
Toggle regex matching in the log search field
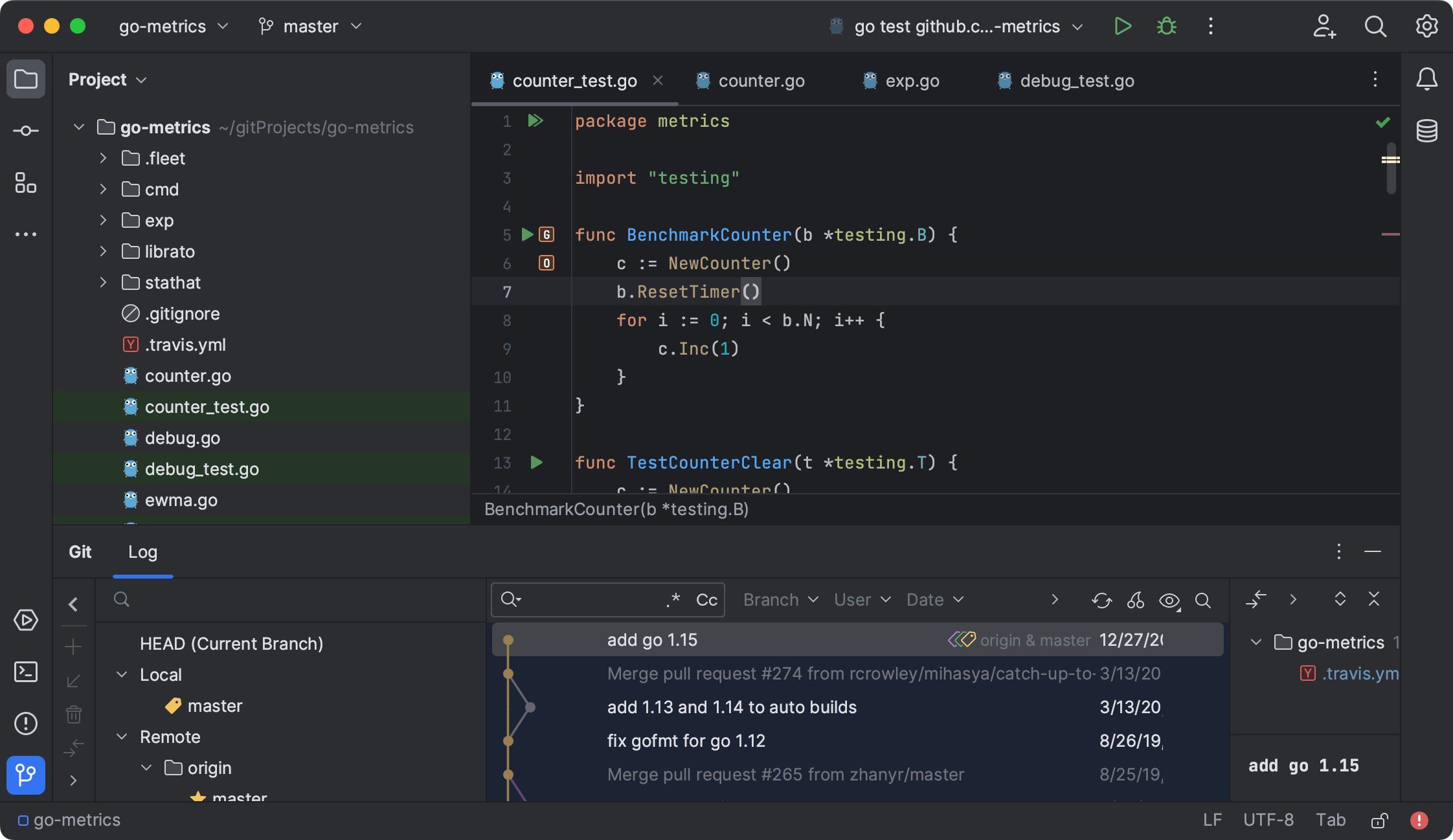pyautogui.click(x=673, y=600)
